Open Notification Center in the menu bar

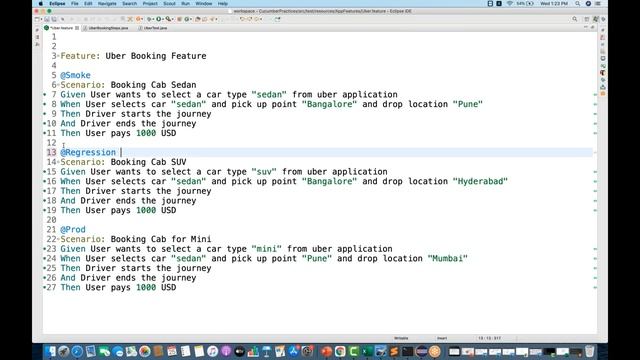[598, 4]
